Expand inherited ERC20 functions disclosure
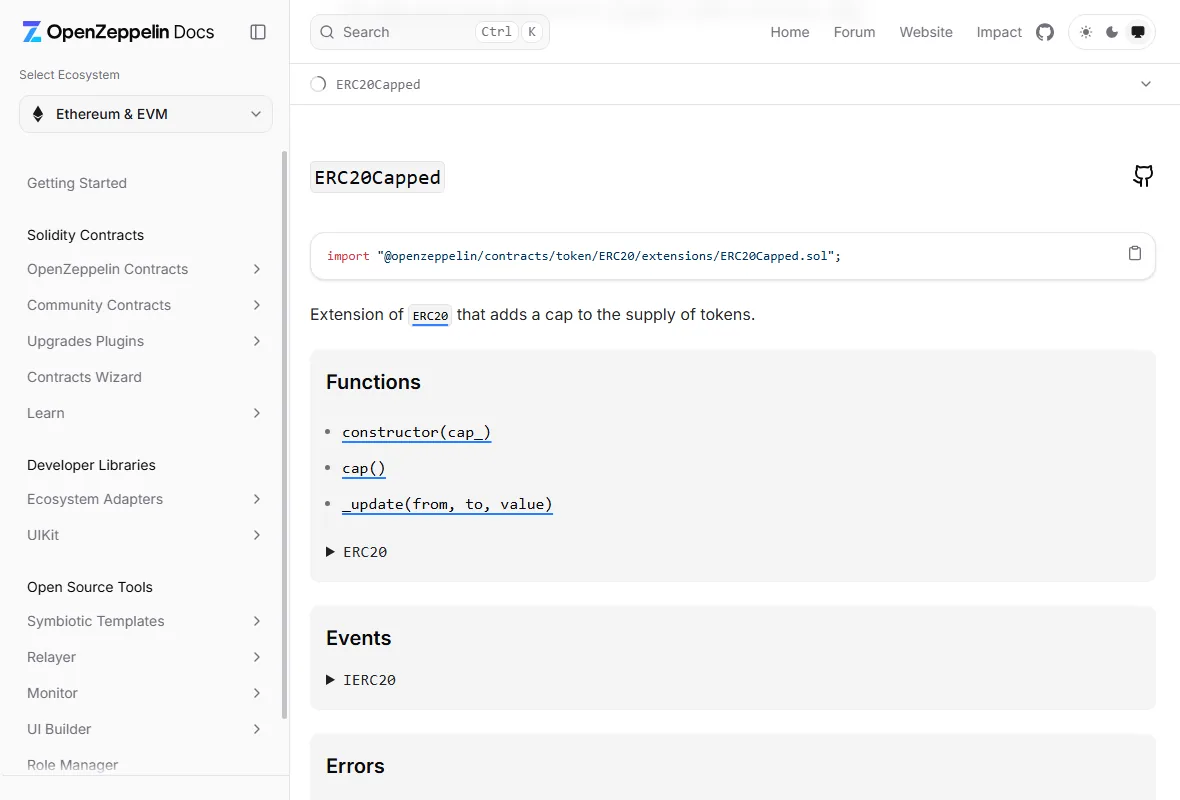 (x=357, y=552)
